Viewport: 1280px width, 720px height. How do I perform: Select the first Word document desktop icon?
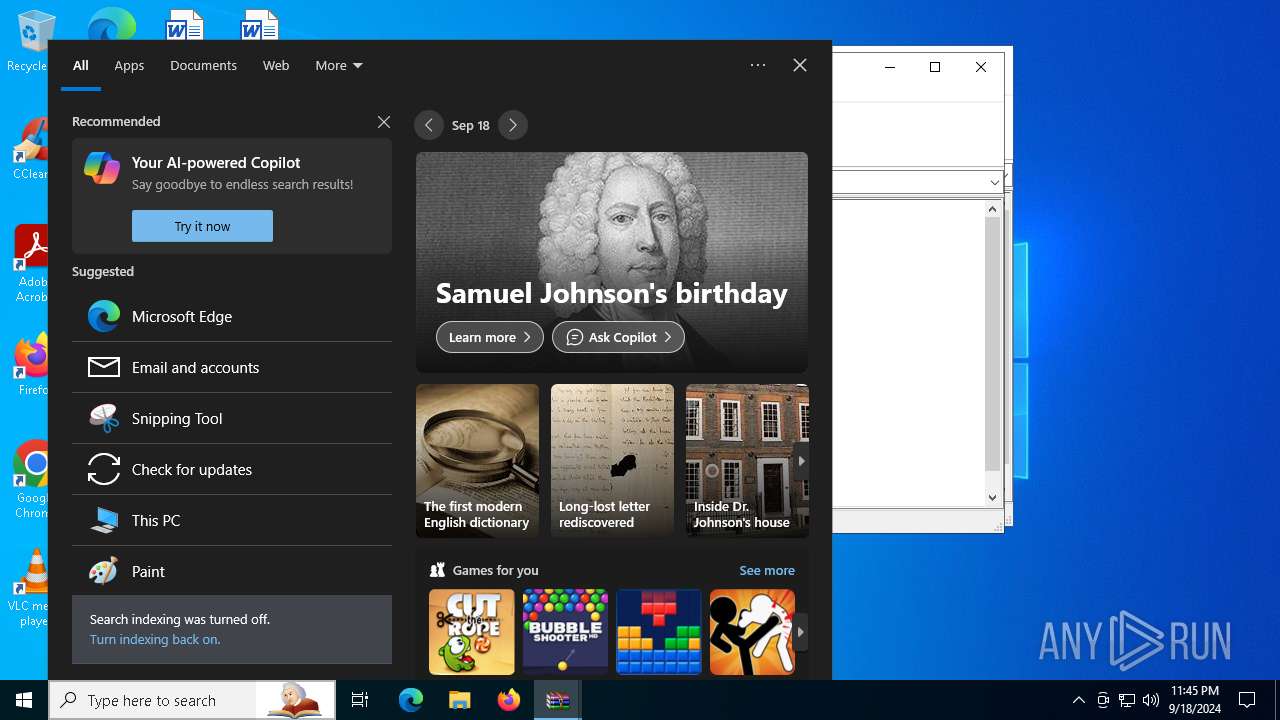tap(185, 24)
